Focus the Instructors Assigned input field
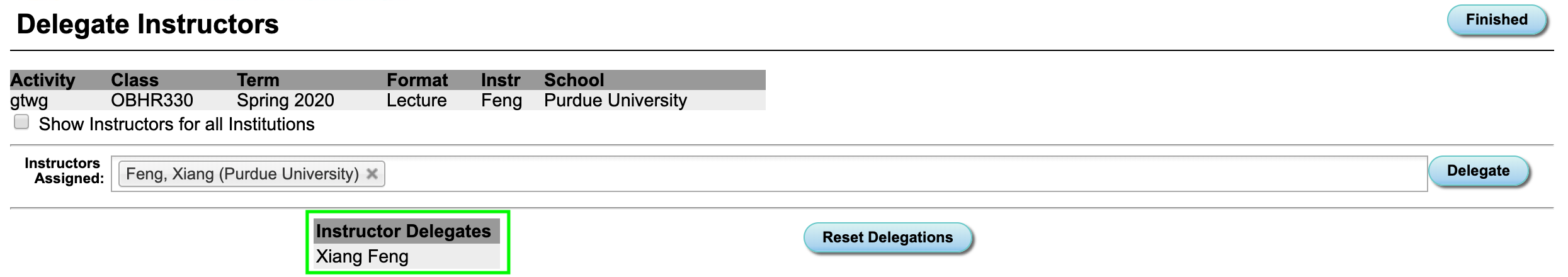The height and width of the screenshot is (277, 1568). point(882,174)
